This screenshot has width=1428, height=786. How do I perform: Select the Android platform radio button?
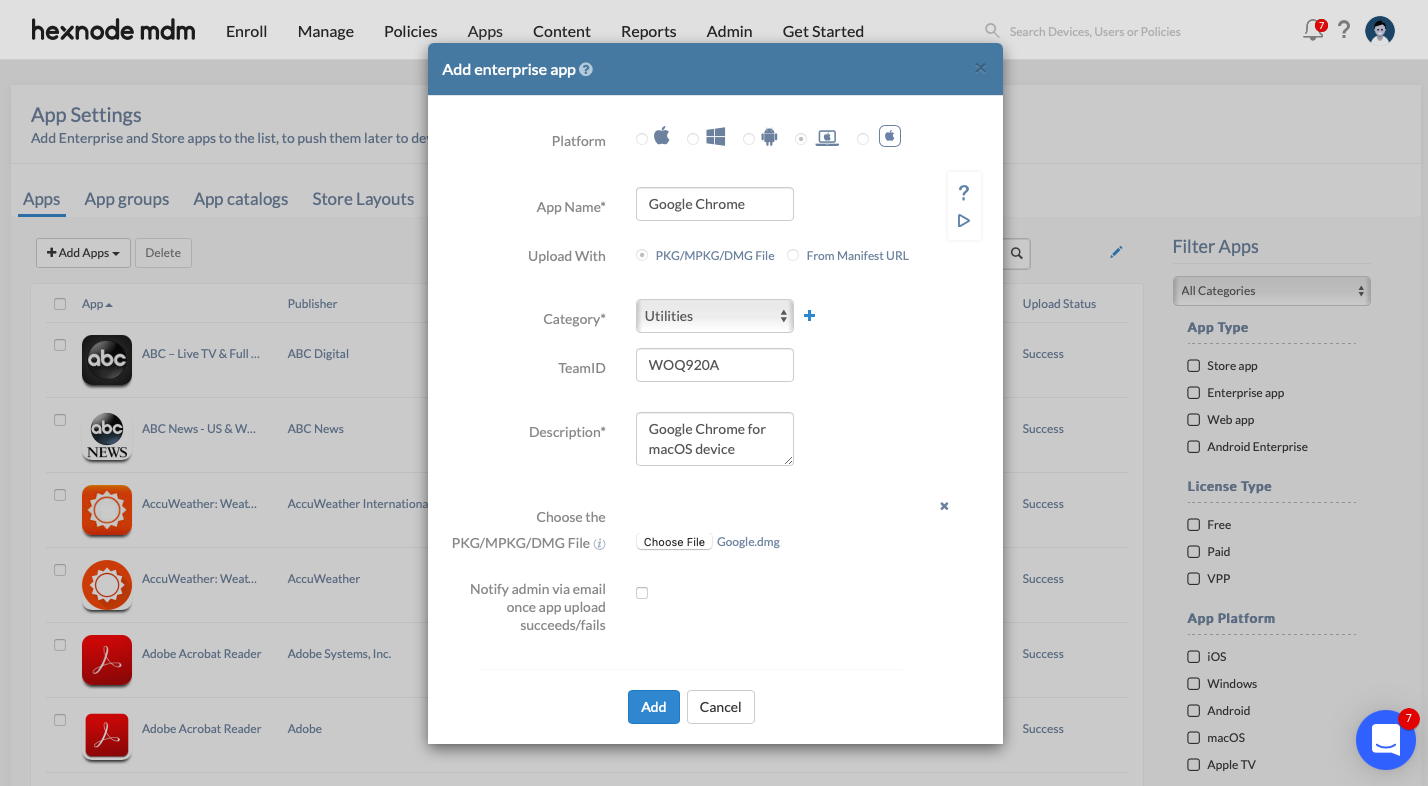click(x=749, y=140)
